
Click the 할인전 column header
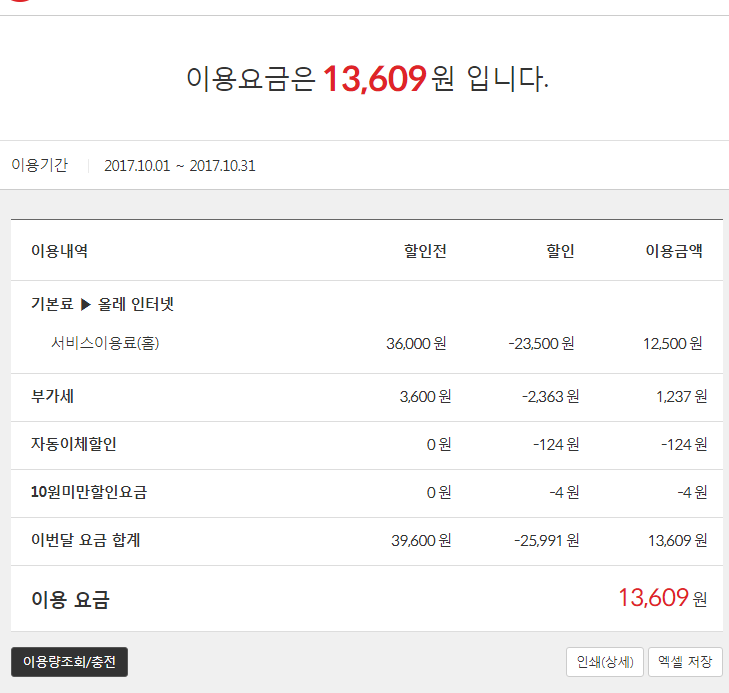coord(424,251)
